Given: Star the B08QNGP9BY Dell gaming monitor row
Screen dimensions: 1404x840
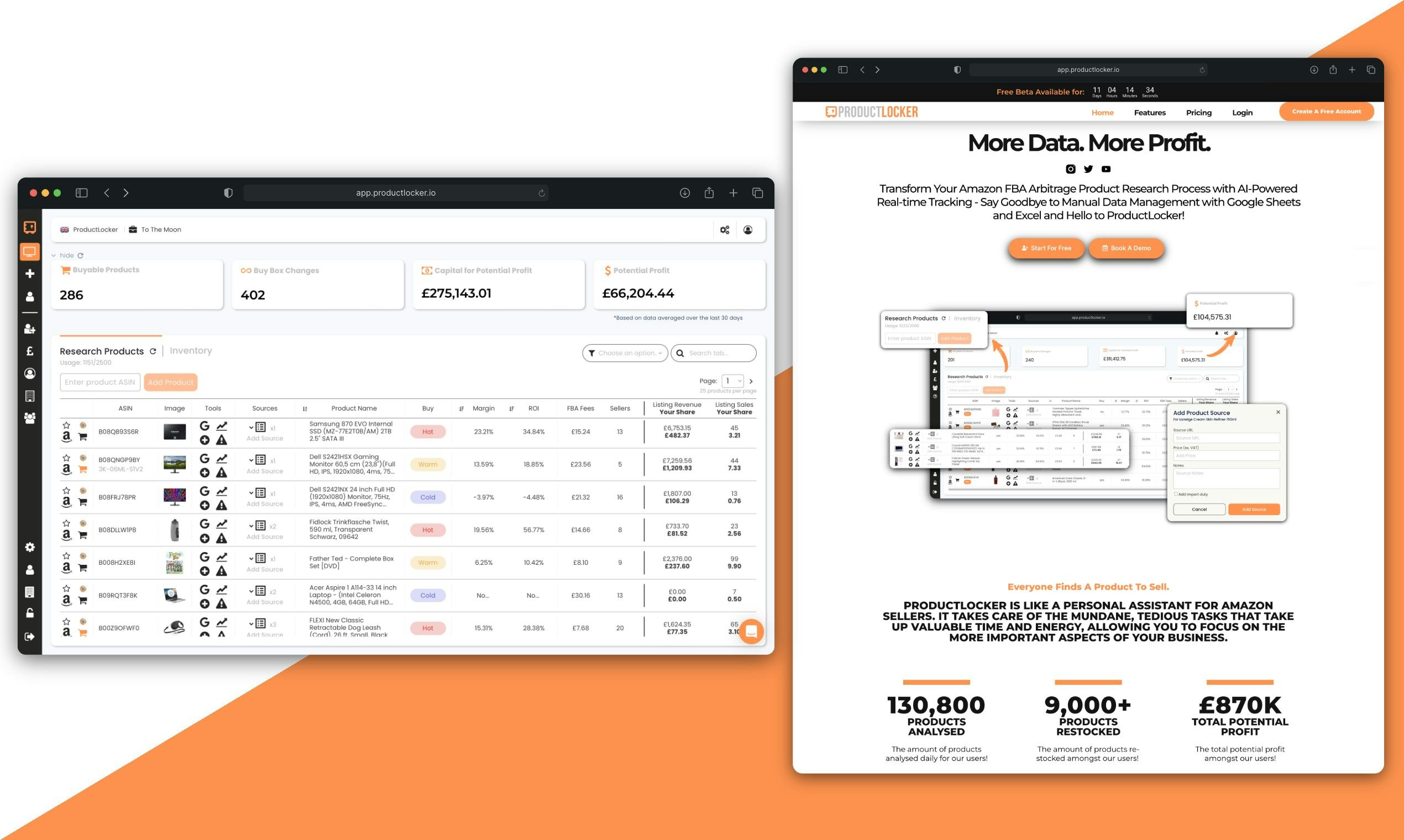Looking at the screenshot, I should click(x=66, y=458).
